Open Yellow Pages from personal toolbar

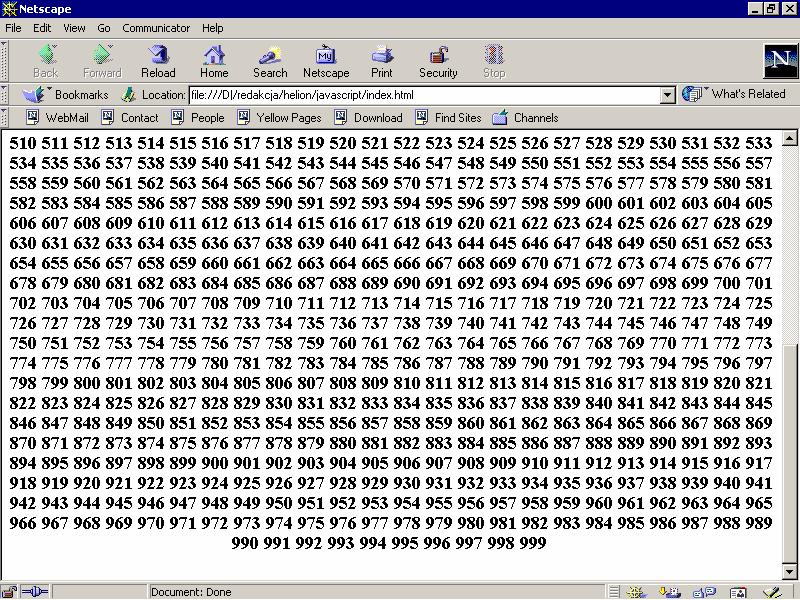280,118
